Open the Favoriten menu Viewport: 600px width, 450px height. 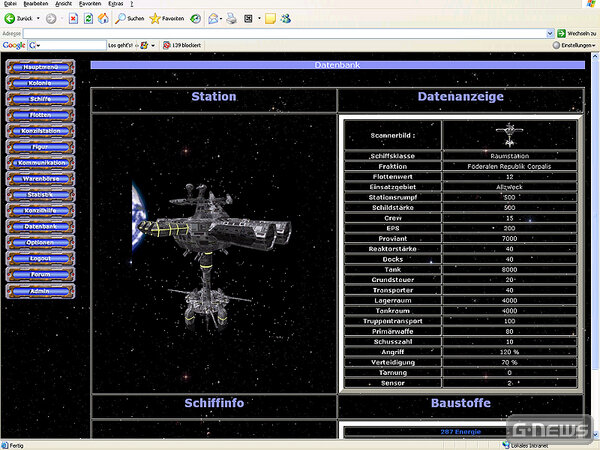(90, 3)
